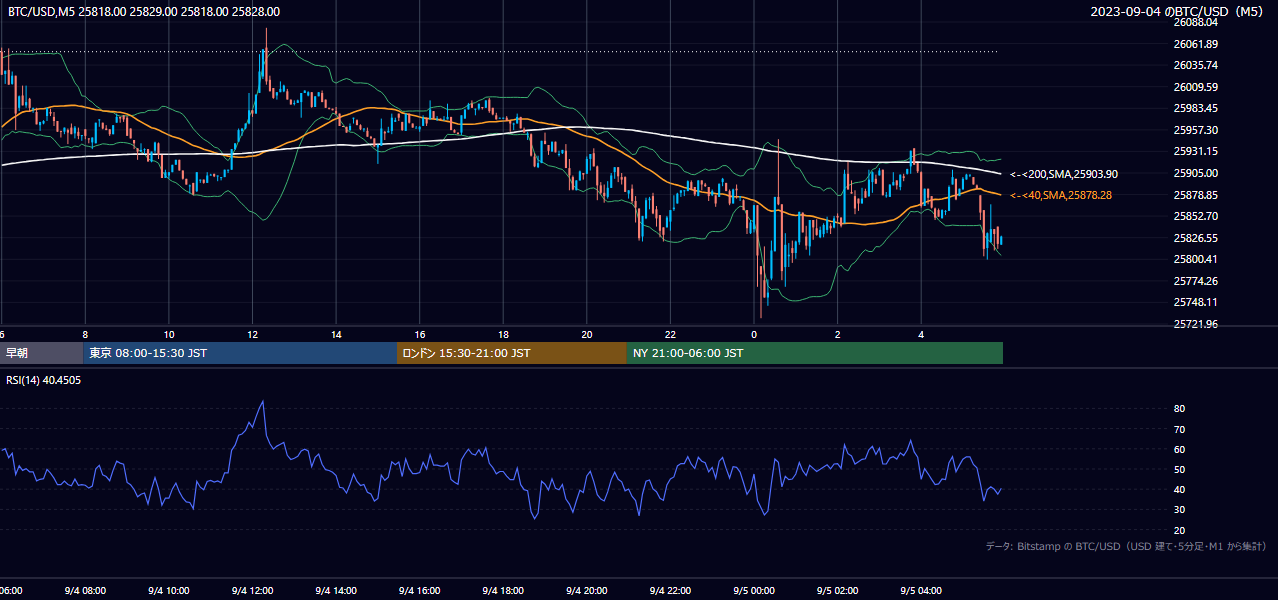Viewport: 1278px width, 600px height.
Task: Click the RSI(14) 40.4505 indicator label
Action: click(x=44, y=380)
